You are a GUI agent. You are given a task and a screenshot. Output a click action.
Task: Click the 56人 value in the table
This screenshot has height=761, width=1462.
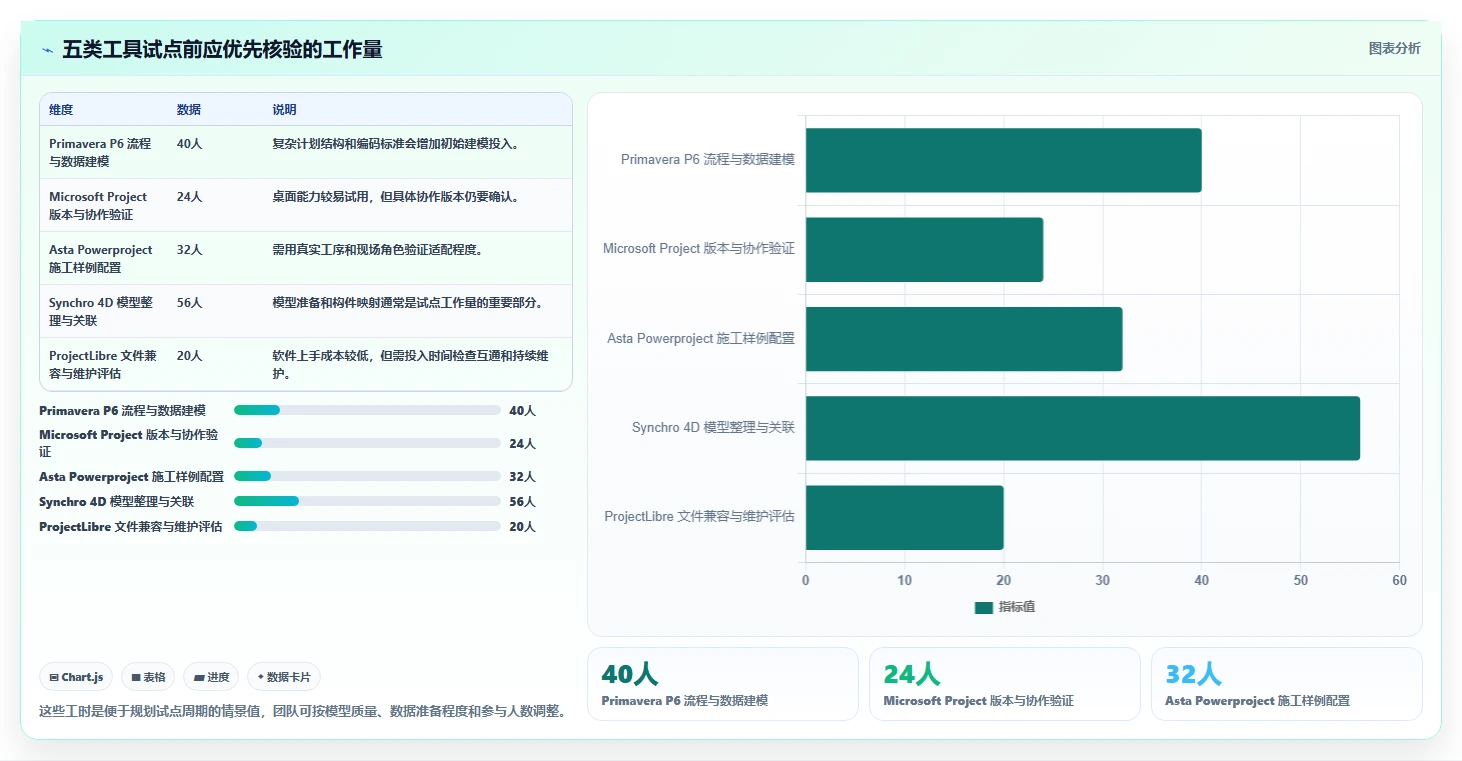click(x=189, y=303)
